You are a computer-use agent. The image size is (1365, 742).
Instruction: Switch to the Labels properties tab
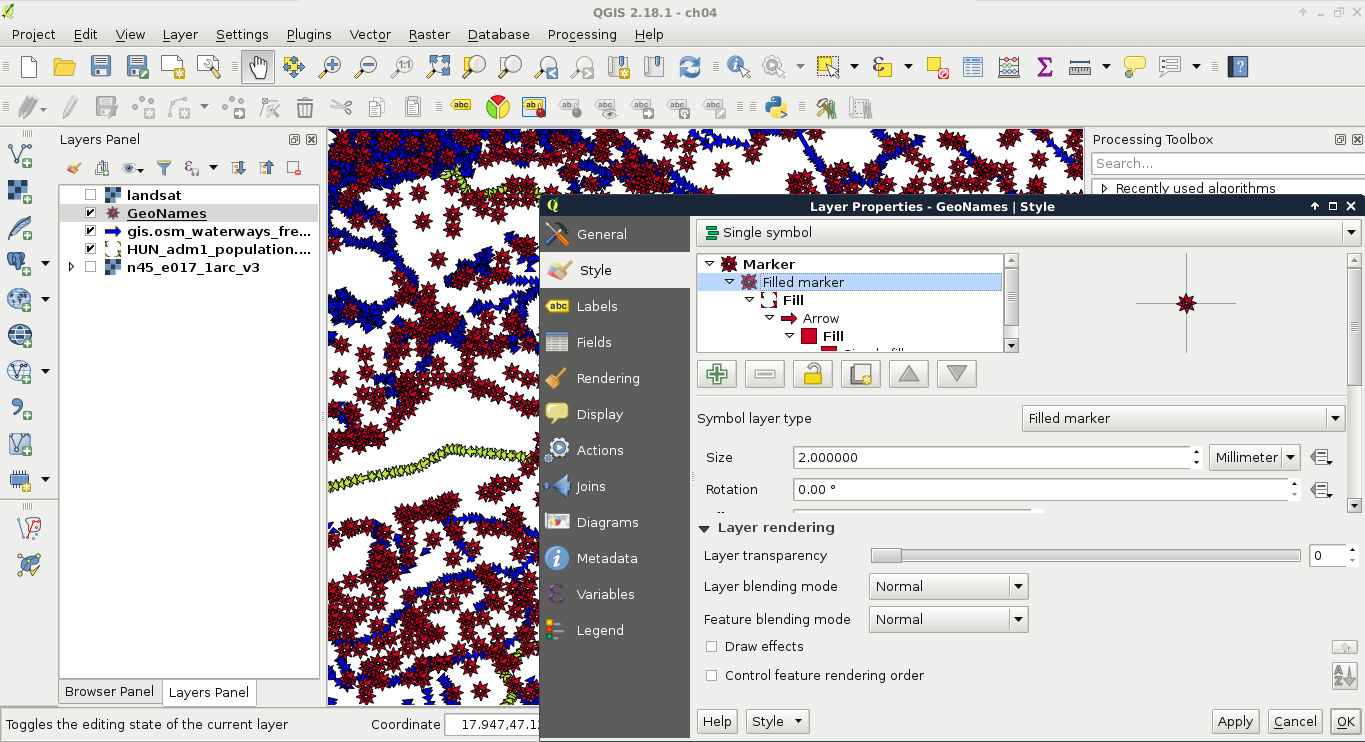coord(597,307)
